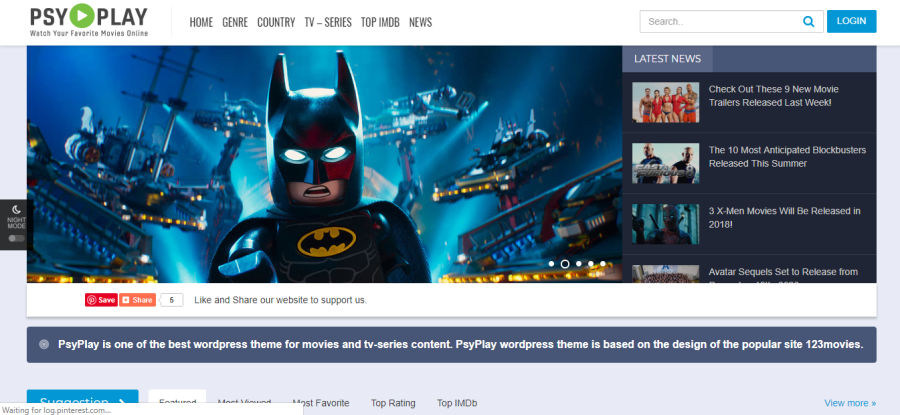
Task: Open the Deadpool X-Men news thumbnail
Action: coord(666,224)
